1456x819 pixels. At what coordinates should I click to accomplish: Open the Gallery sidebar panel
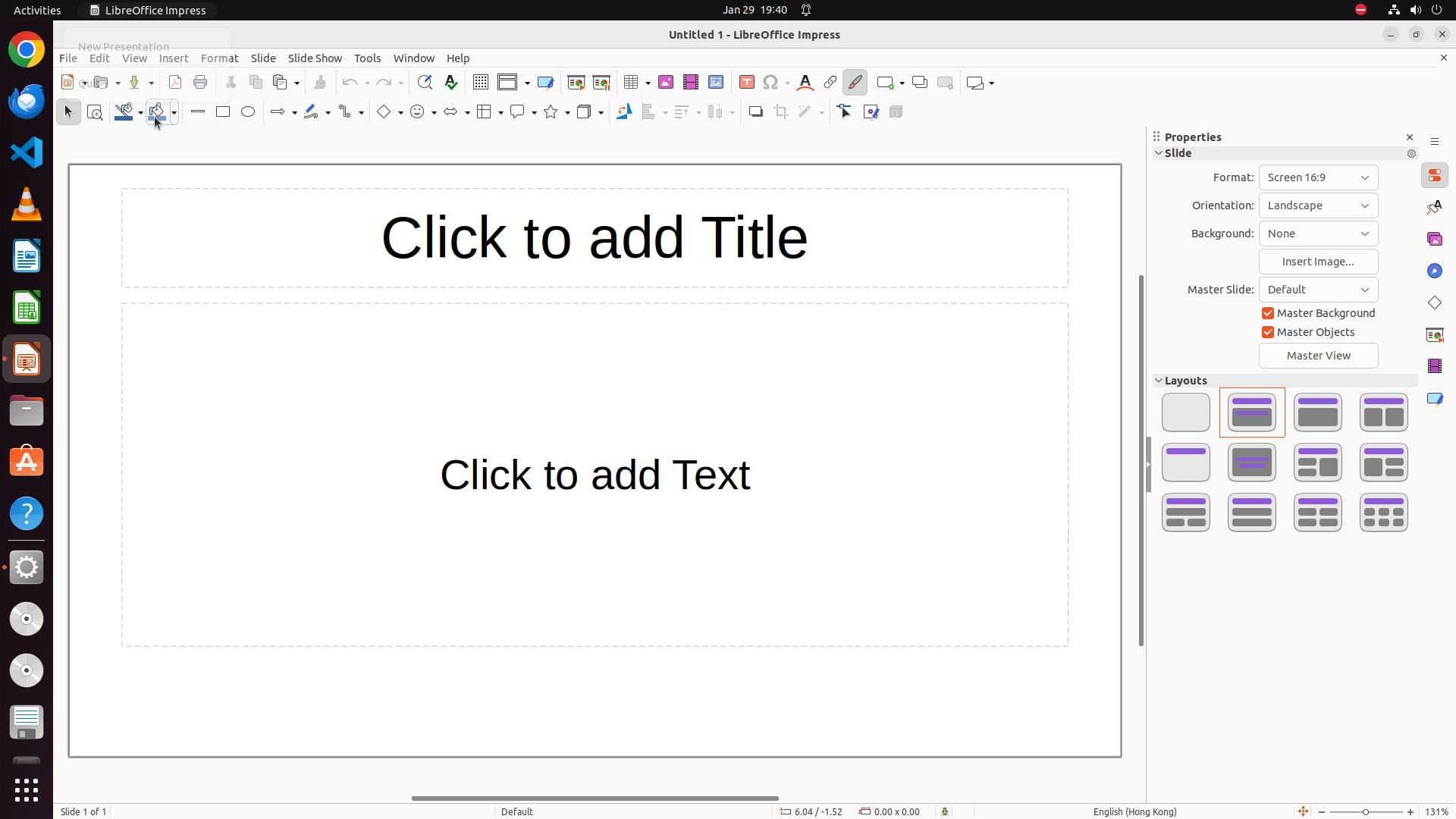tap(1435, 240)
